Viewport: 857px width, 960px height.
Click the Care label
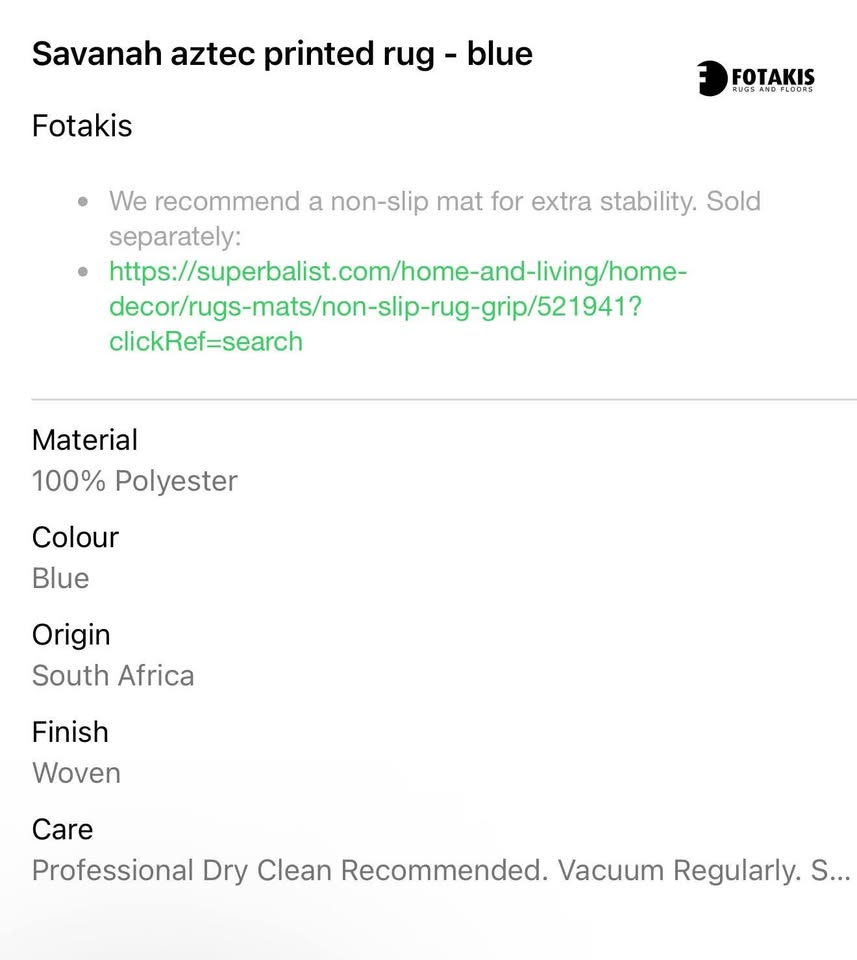[62, 829]
